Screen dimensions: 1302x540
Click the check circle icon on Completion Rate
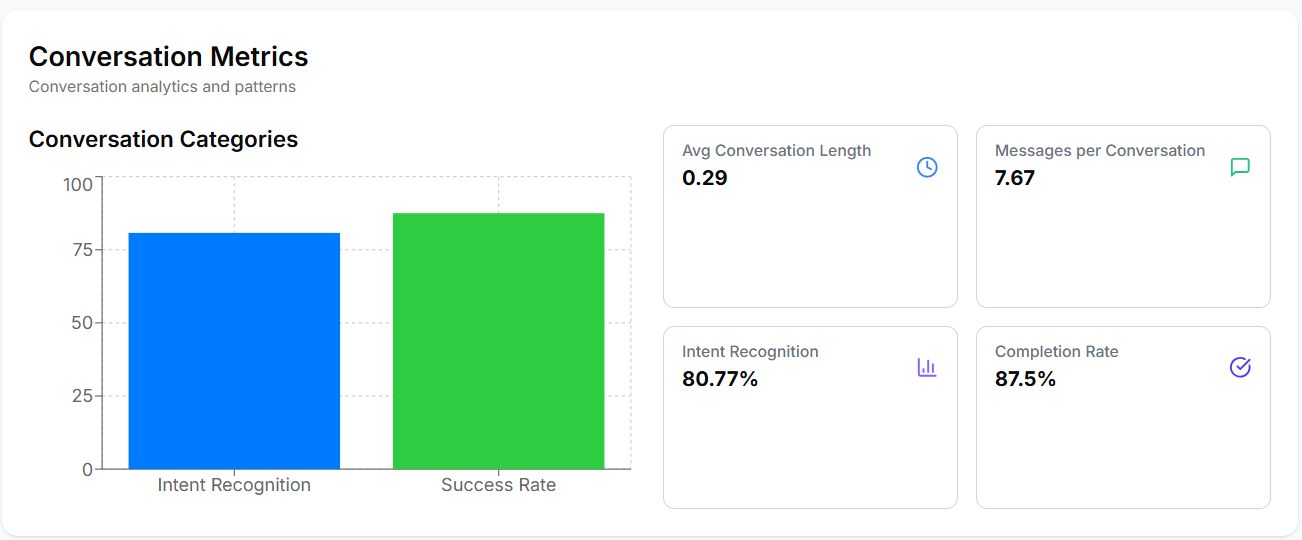pos(1240,368)
